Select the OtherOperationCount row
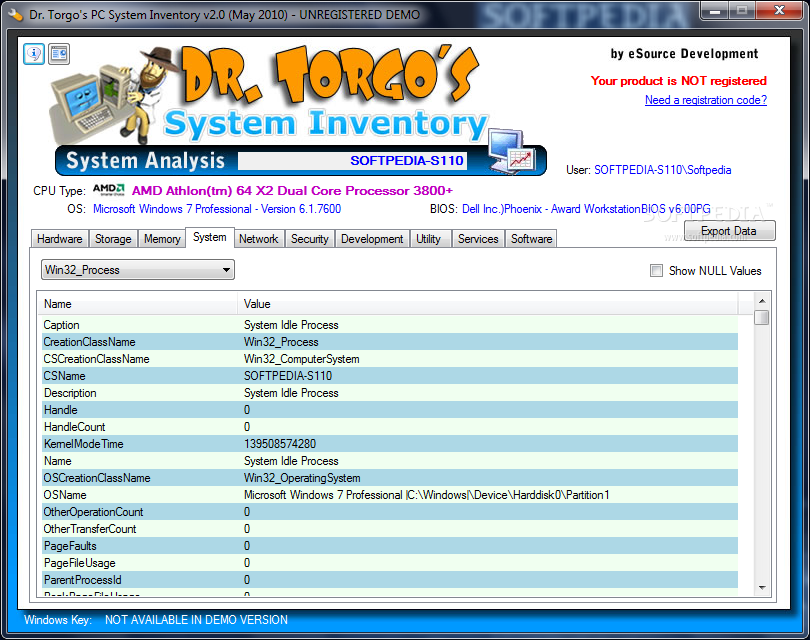This screenshot has height=640, width=810. click(x=390, y=512)
